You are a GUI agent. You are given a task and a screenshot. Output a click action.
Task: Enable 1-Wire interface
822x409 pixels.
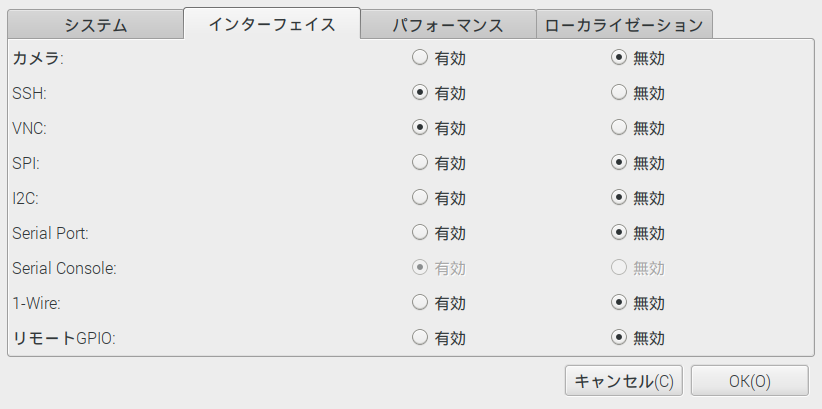tap(420, 302)
